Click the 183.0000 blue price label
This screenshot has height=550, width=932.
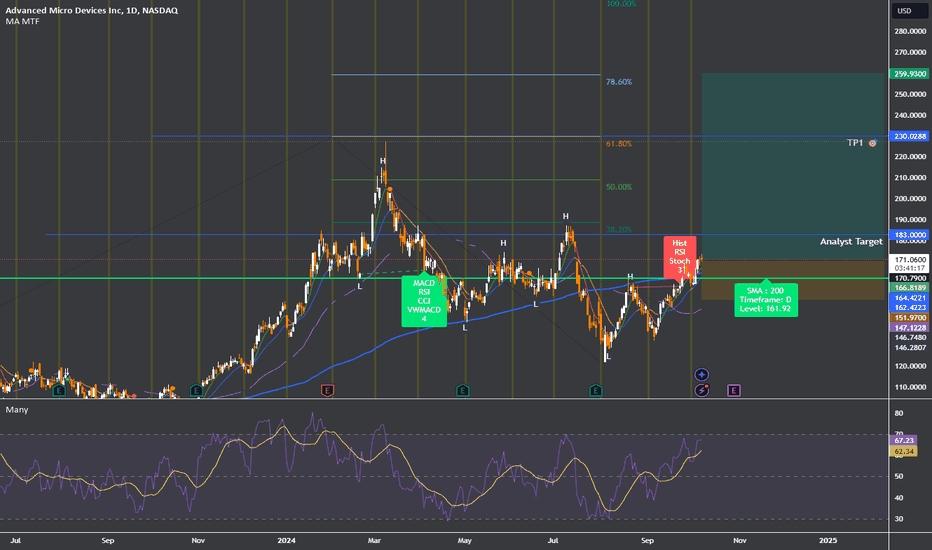pos(909,235)
